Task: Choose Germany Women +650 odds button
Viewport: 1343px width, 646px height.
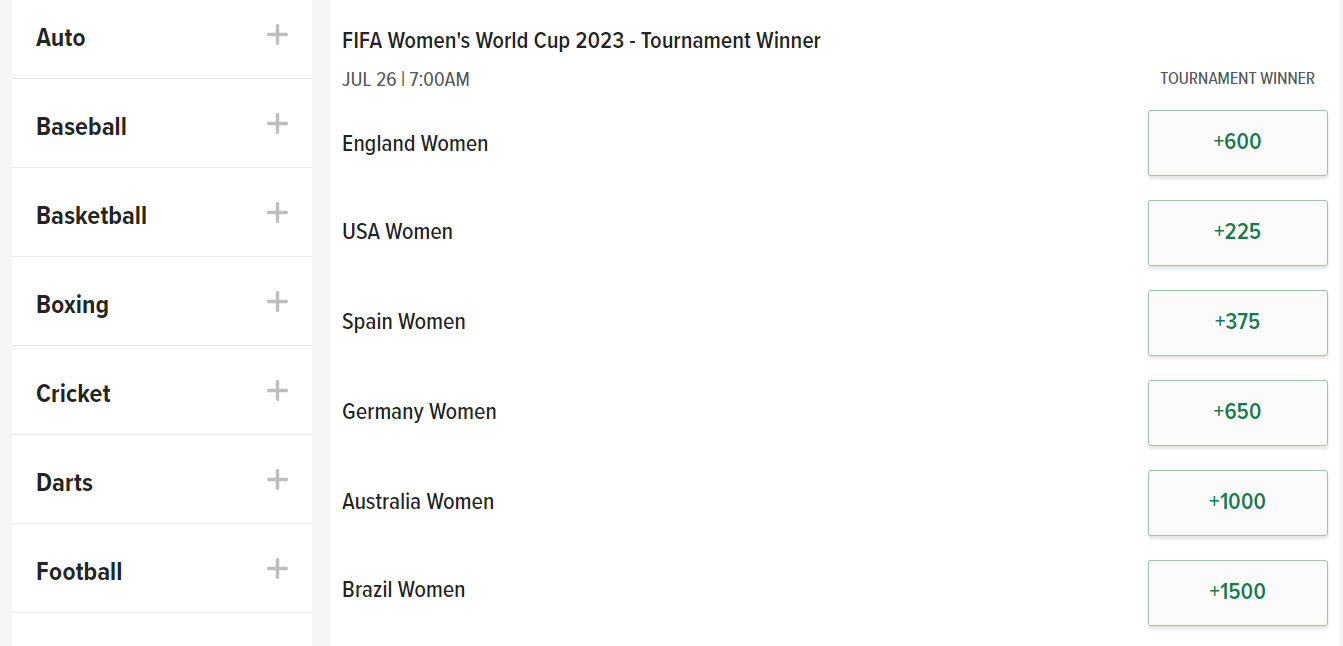Action: tap(1237, 412)
